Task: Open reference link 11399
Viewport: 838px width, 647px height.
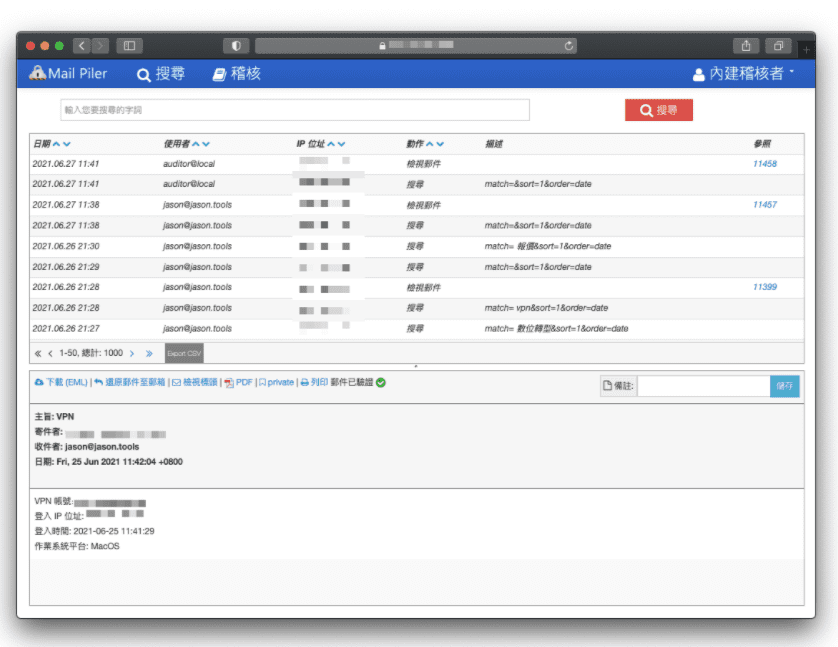Action: click(765, 287)
